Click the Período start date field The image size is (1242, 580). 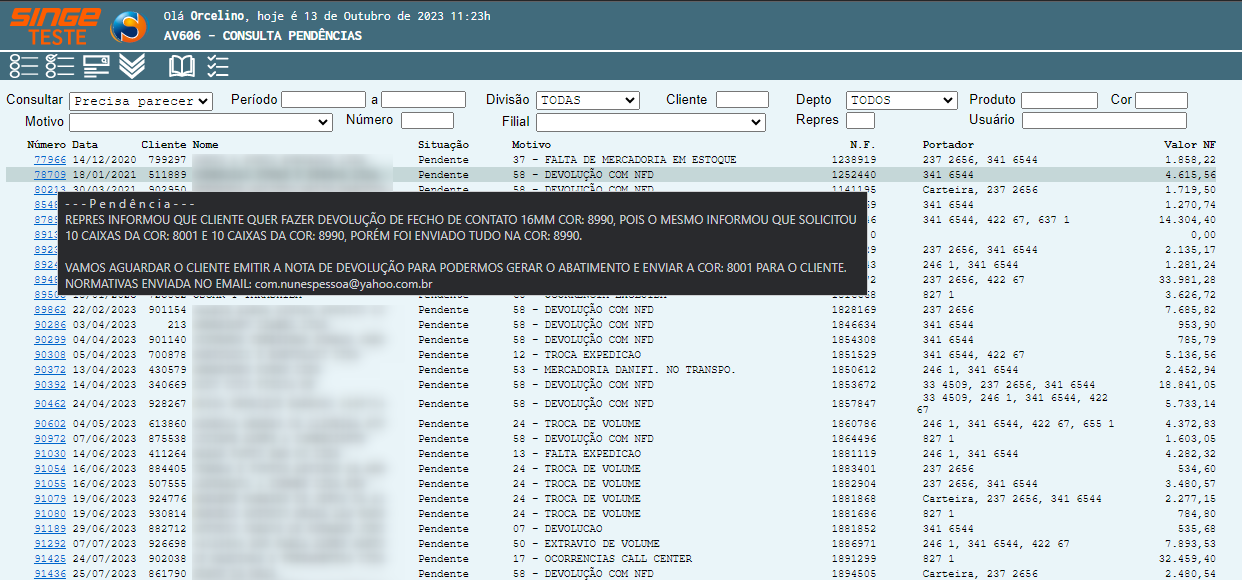click(323, 100)
